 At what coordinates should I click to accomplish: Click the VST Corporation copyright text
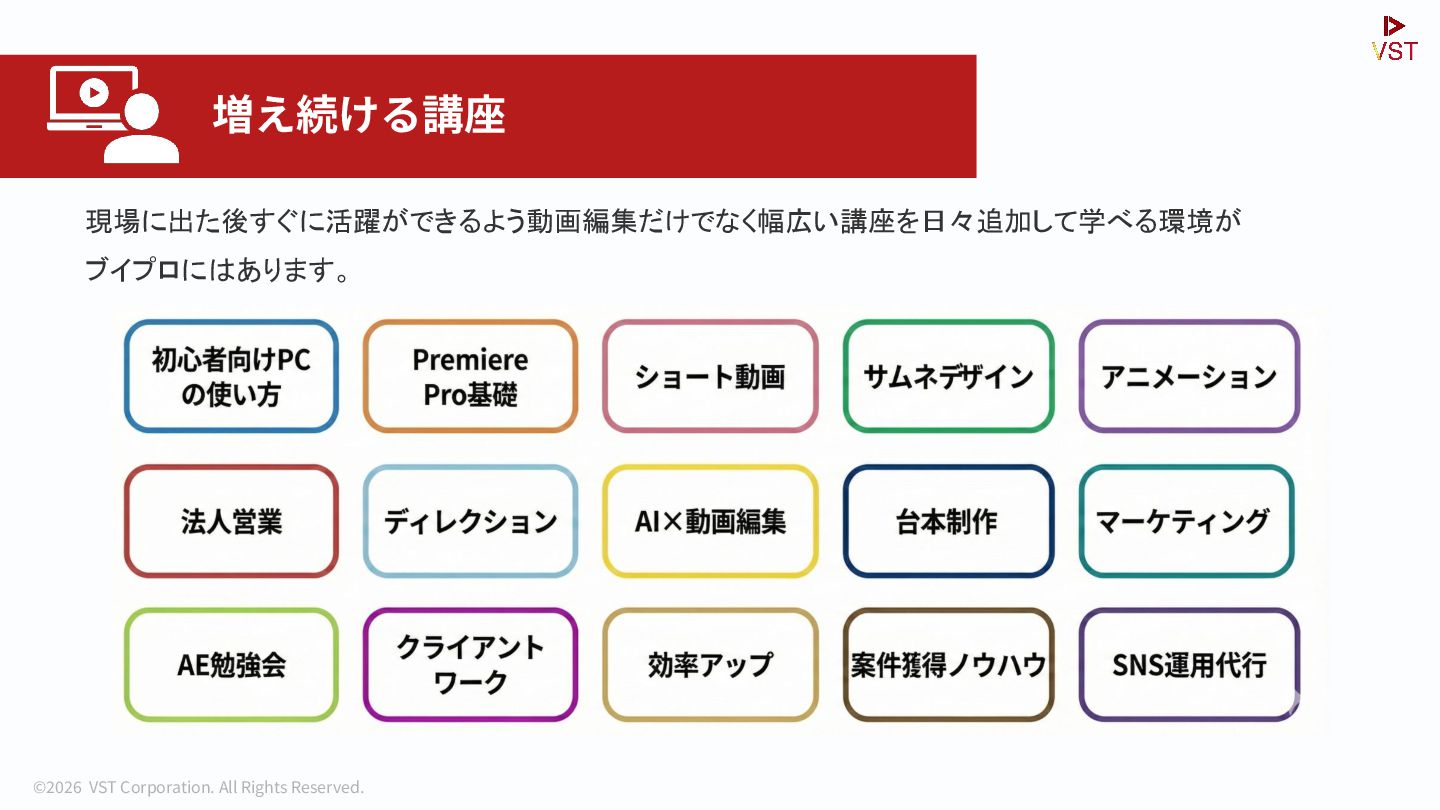coord(198,787)
